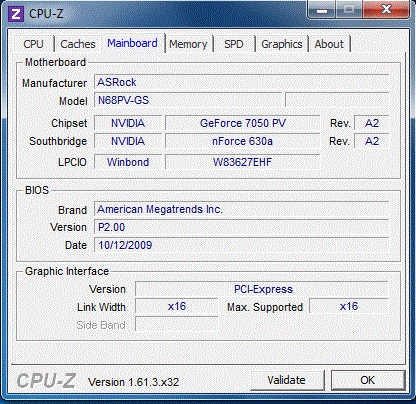
Task: Click the ASRock manufacturer field
Action: [x=241, y=82]
